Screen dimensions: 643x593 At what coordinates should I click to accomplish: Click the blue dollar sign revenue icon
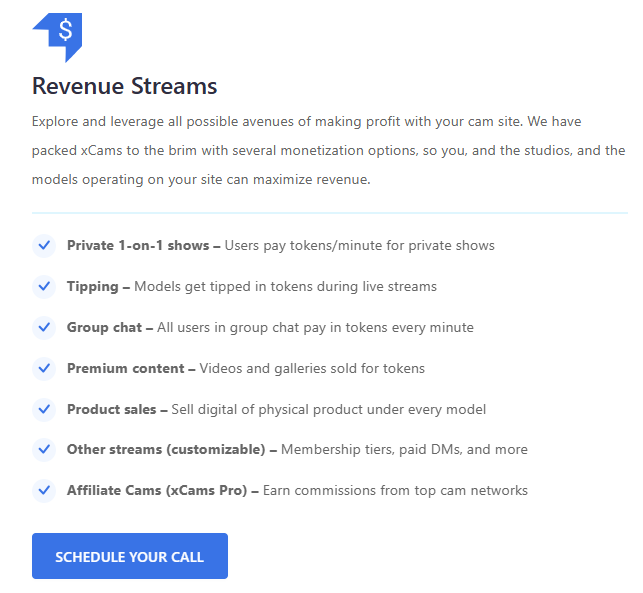point(57,37)
